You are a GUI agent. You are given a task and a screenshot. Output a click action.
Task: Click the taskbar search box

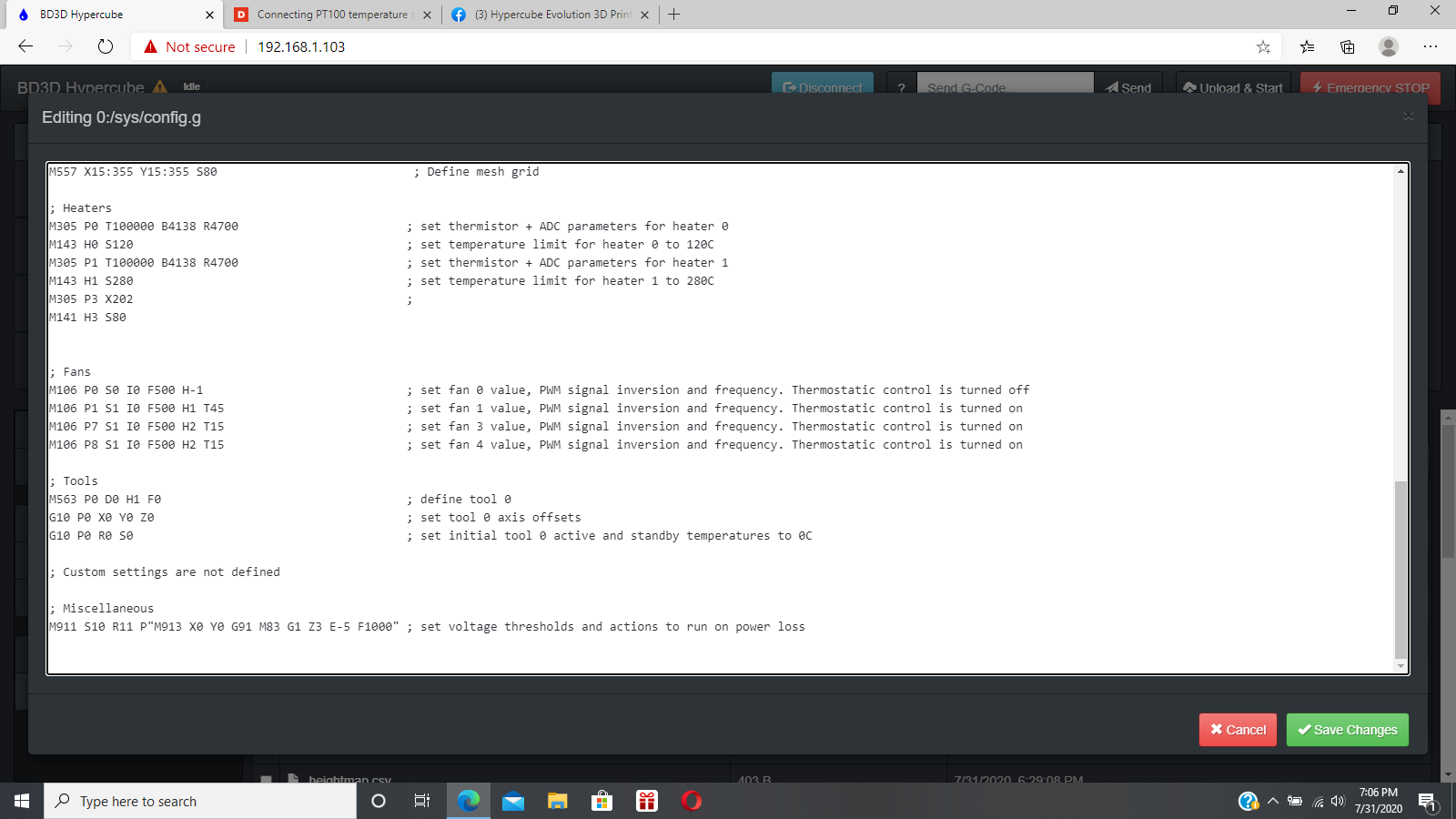pyautogui.click(x=200, y=801)
